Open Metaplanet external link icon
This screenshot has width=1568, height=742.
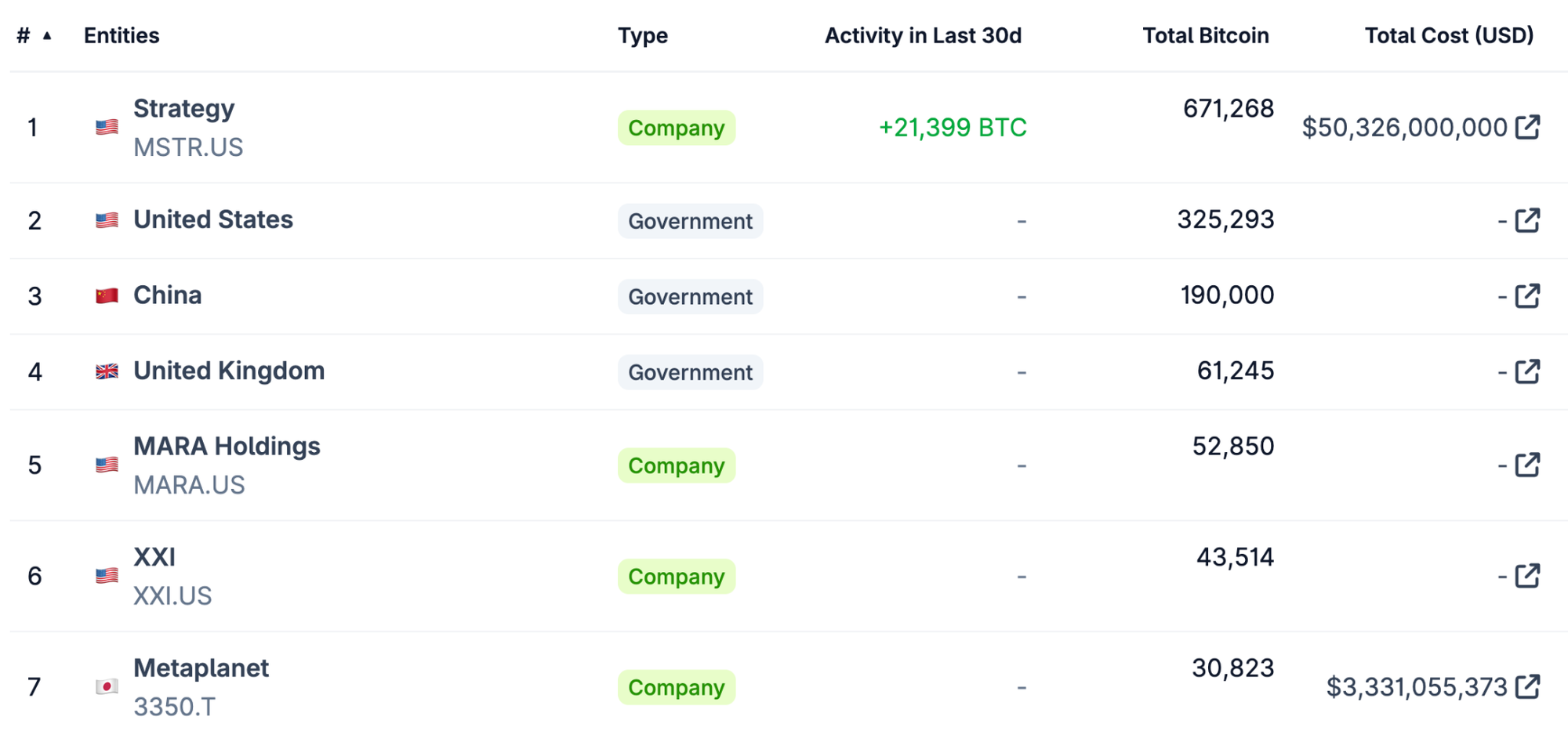click(1527, 687)
